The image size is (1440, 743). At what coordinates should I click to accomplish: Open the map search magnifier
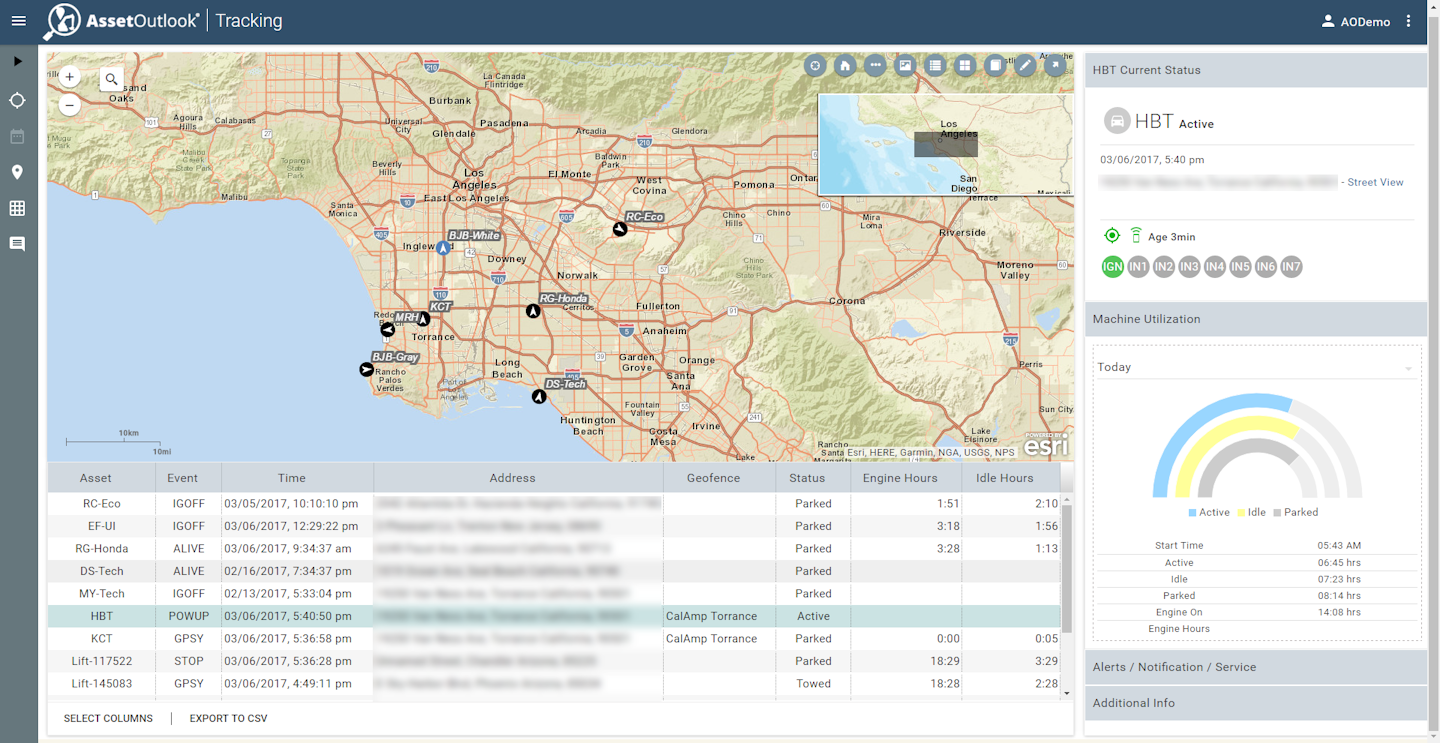(x=111, y=79)
